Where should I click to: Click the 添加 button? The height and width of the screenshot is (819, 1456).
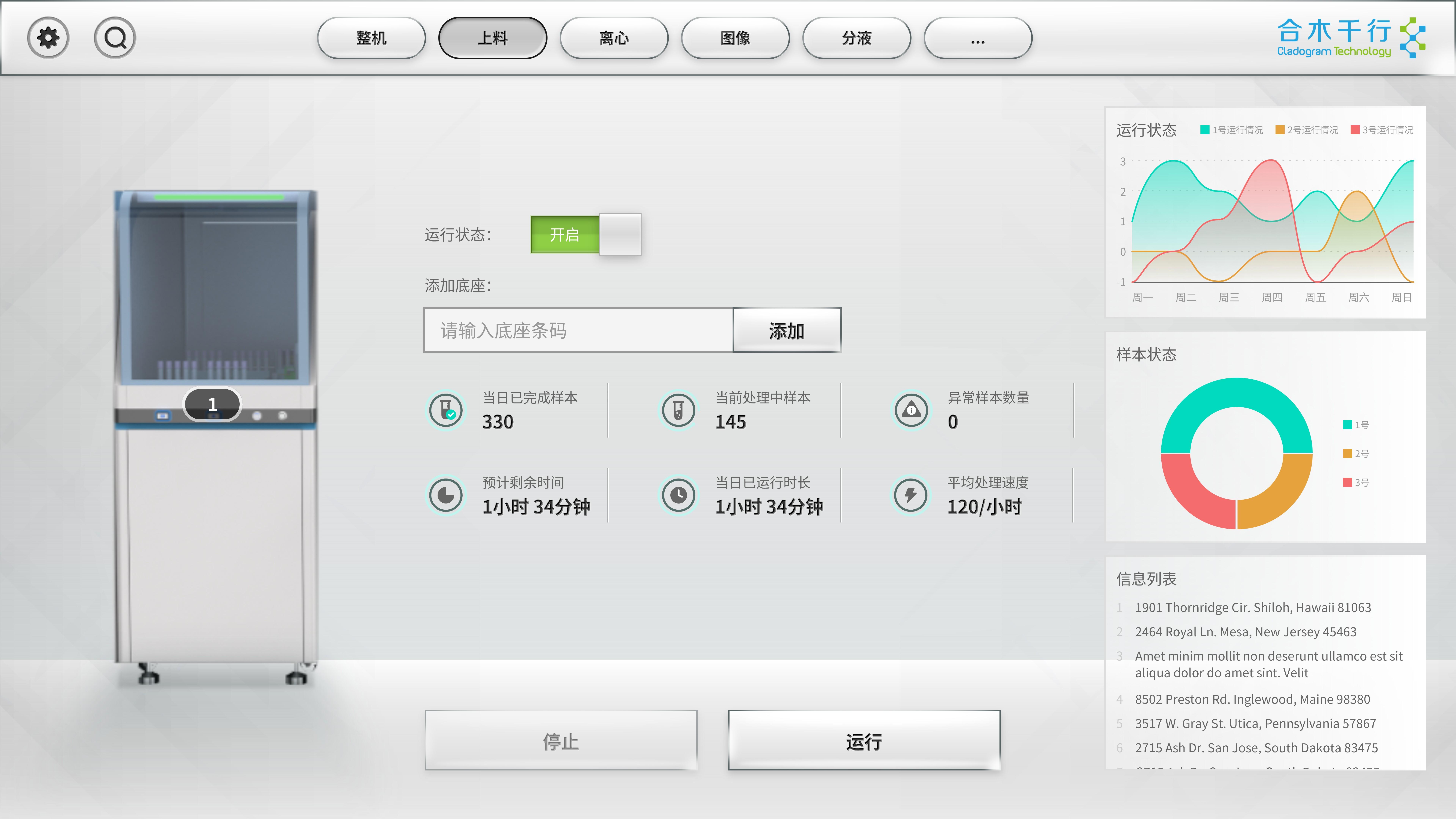(x=787, y=330)
